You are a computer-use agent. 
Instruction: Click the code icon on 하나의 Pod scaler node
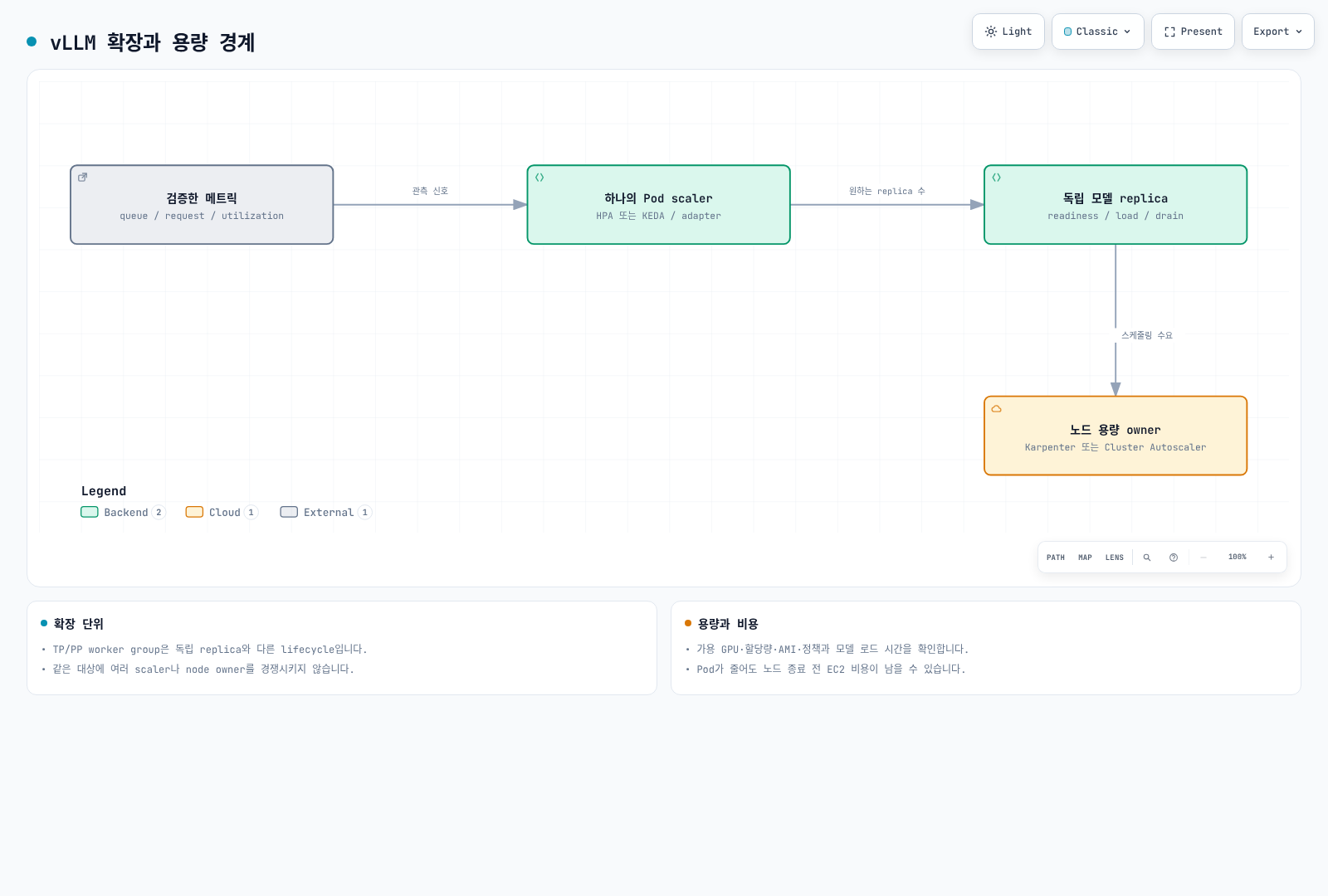539,178
